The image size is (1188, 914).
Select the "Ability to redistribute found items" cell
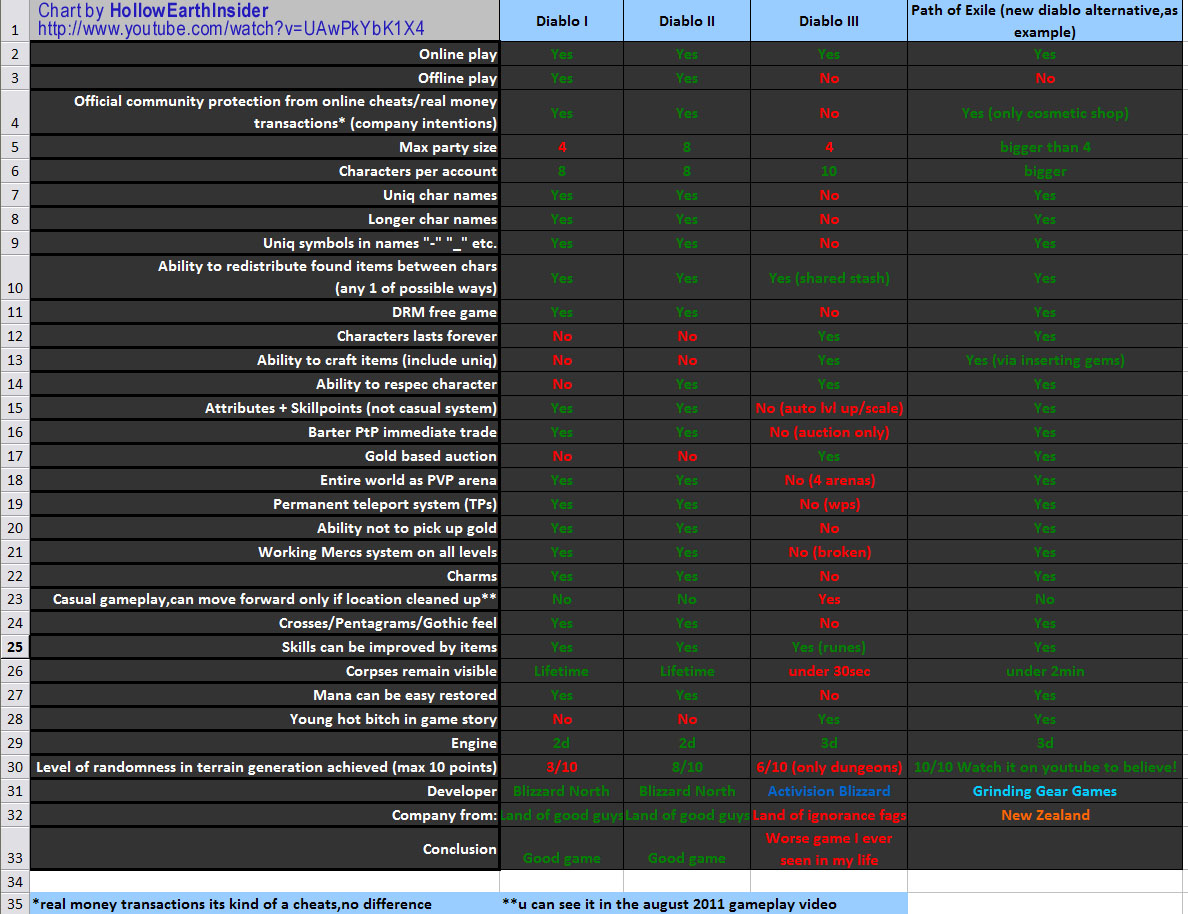[x=264, y=277]
